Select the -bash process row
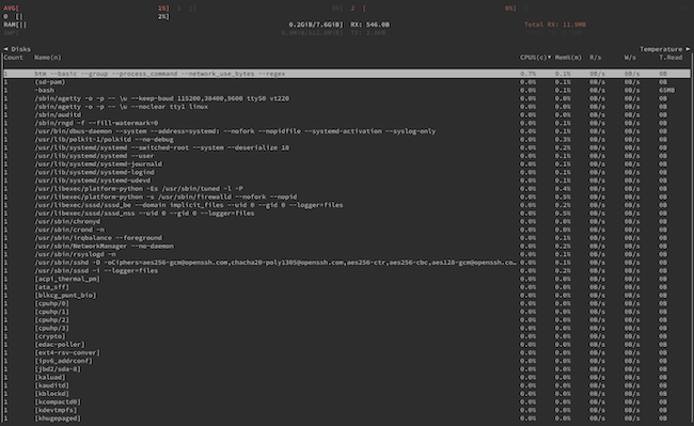This screenshot has width=694, height=426. (x=45, y=89)
